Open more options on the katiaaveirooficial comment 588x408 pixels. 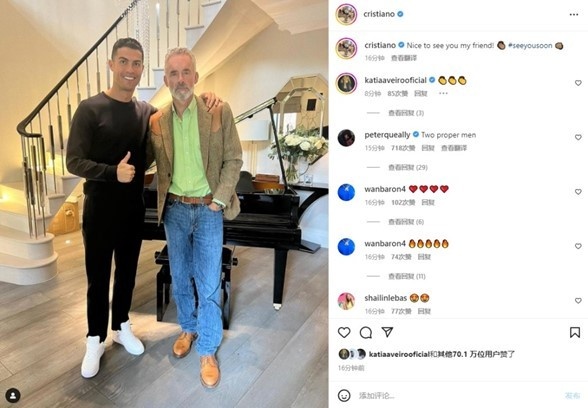[x=443, y=93]
